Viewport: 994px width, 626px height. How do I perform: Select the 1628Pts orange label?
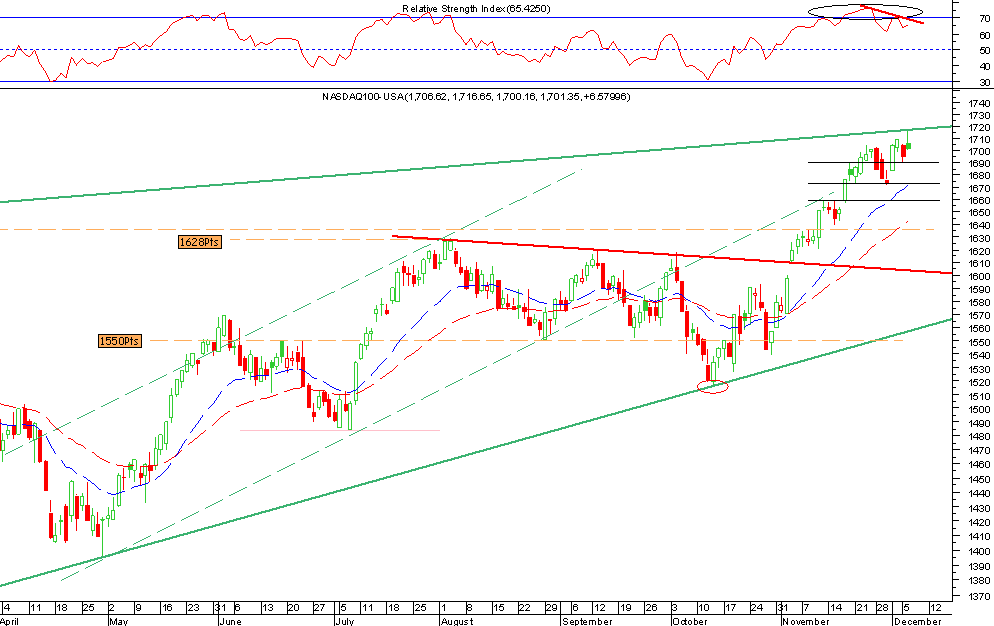pos(200,242)
